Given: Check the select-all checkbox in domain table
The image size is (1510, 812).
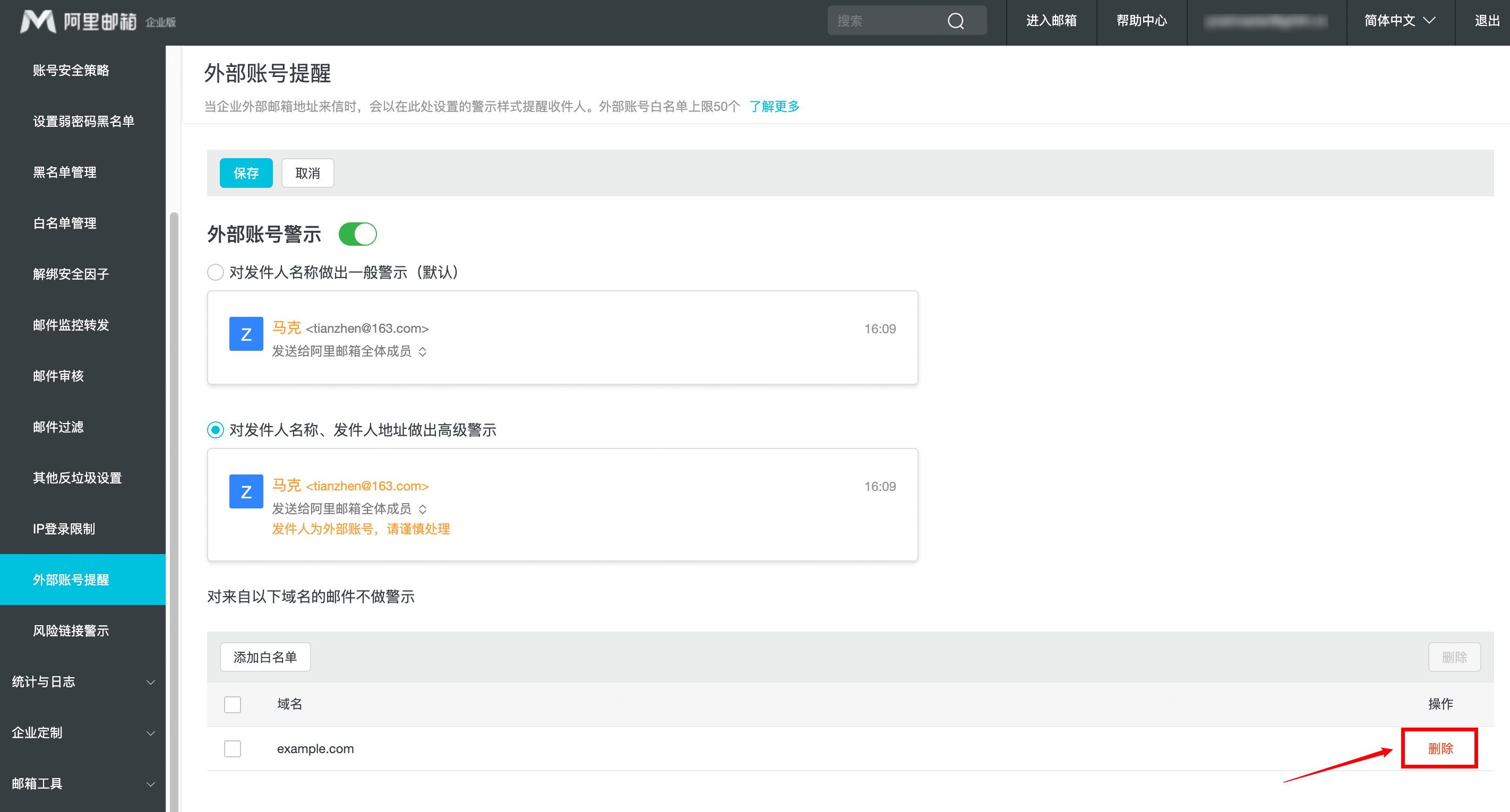Looking at the screenshot, I should pyautogui.click(x=233, y=704).
